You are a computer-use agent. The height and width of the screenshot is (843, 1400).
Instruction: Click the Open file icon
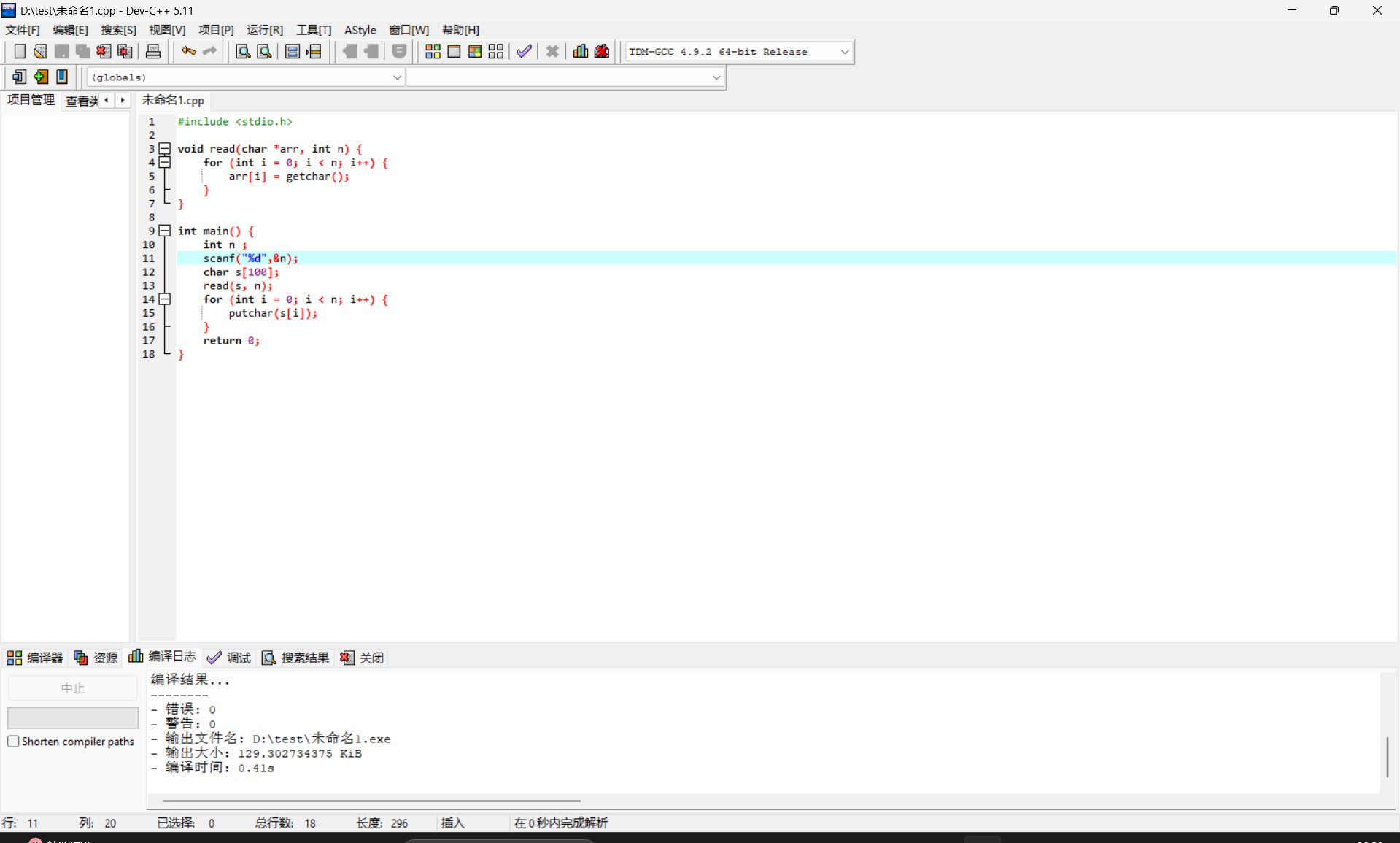pyautogui.click(x=40, y=51)
